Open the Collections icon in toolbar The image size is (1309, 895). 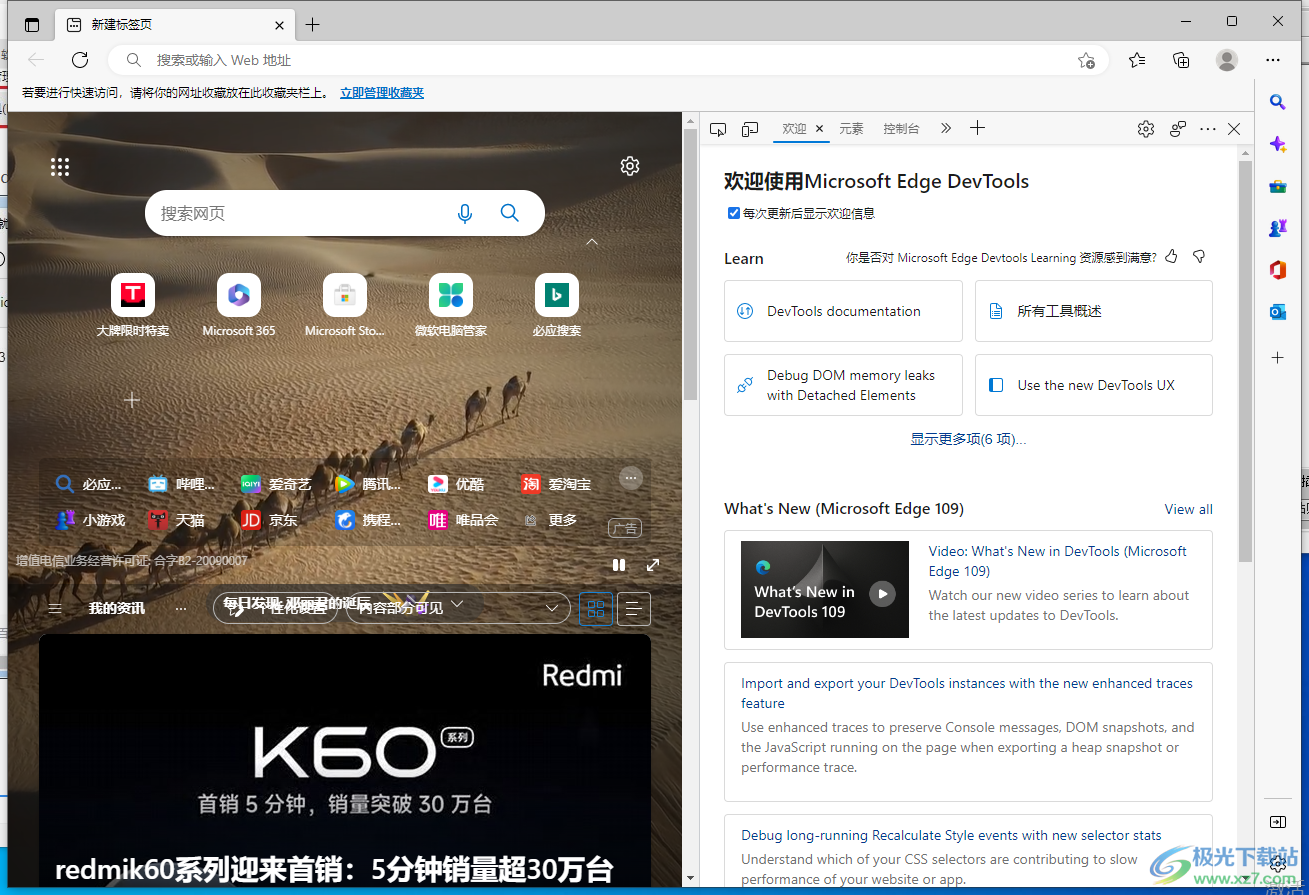click(x=1181, y=60)
